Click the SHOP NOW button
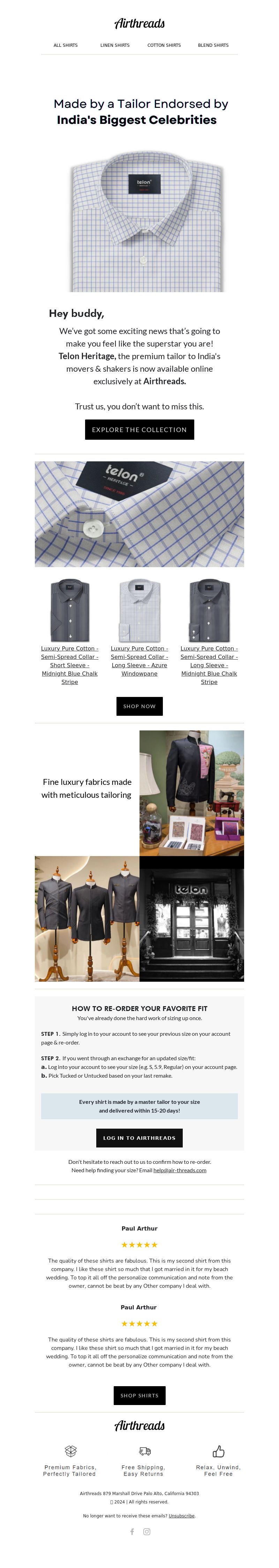279x1568 pixels. [139, 706]
